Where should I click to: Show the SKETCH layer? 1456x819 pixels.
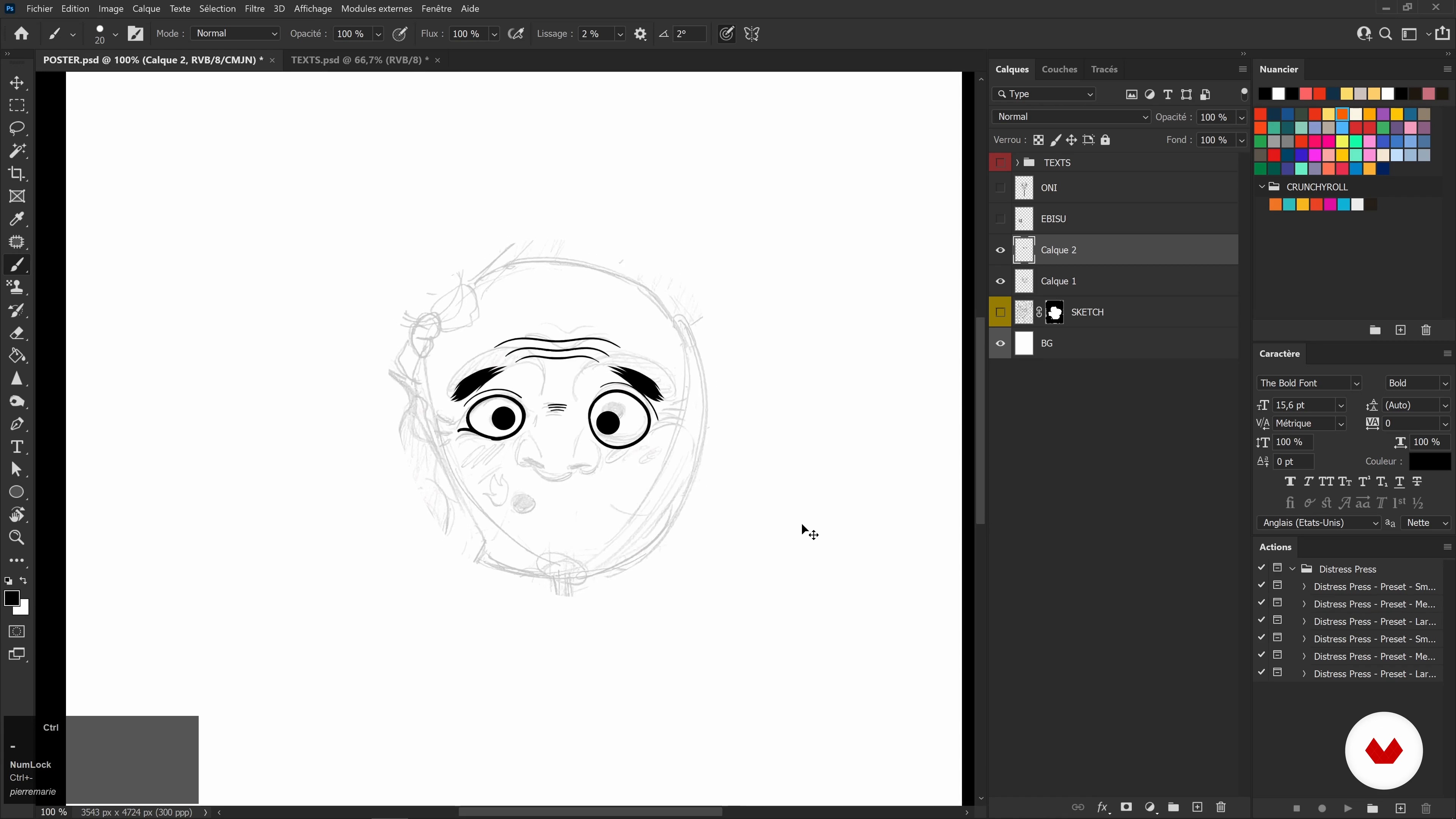click(x=1000, y=312)
